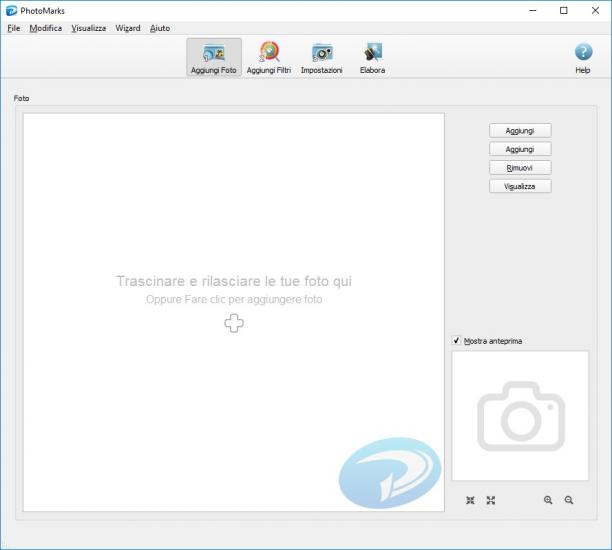Click the expand full-size preview icon

pyautogui.click(x=491, y=500)
